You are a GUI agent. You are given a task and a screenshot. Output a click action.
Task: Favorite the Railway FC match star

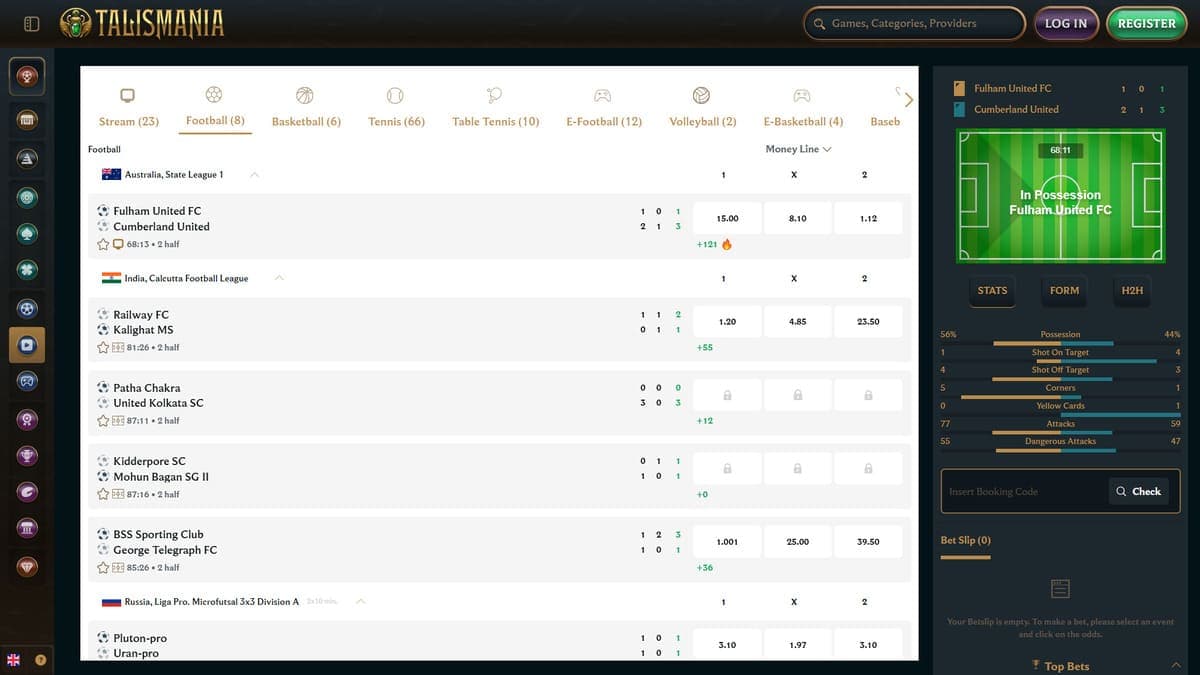pos(103,348)
